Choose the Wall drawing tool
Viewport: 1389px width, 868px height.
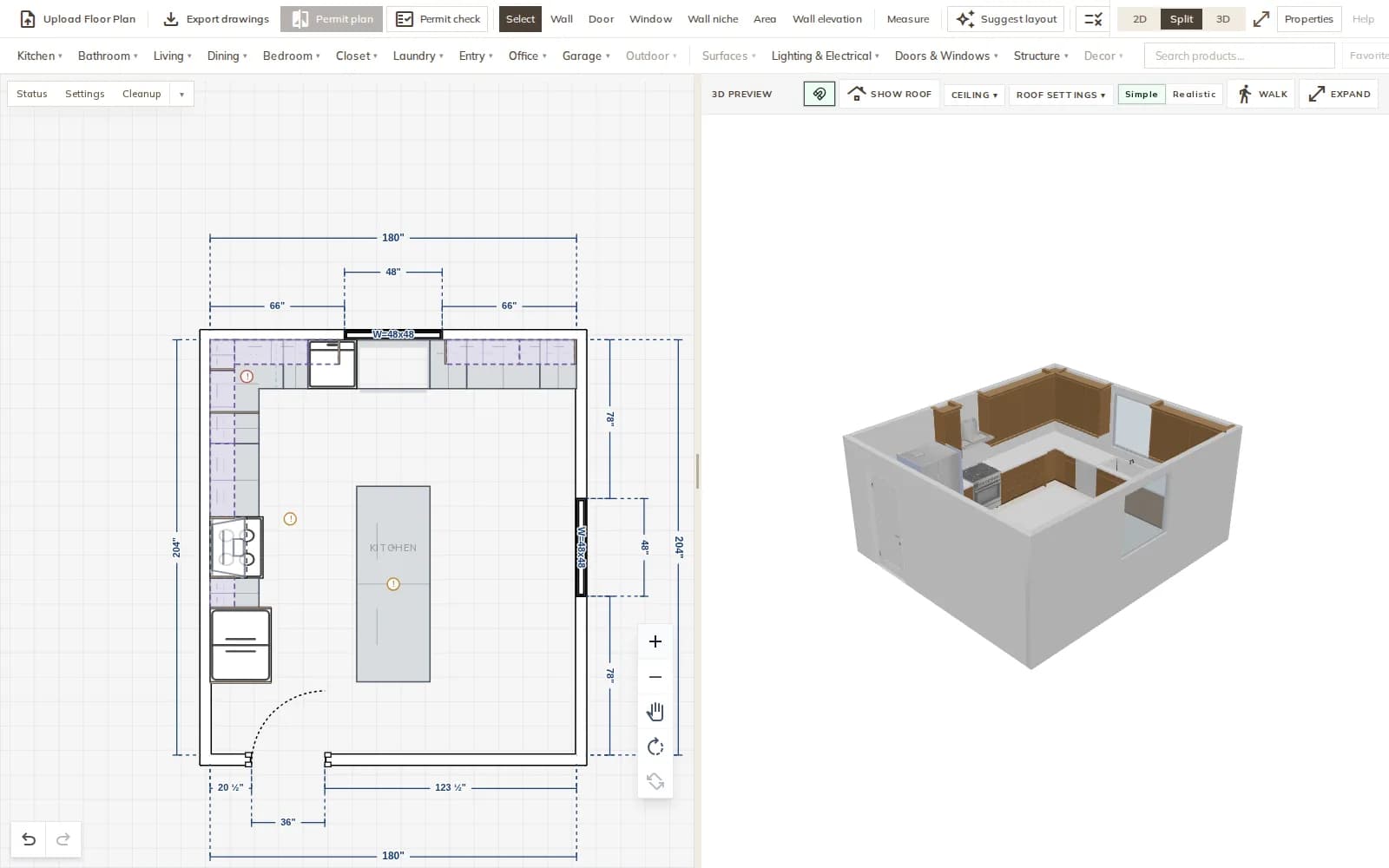pyautogui.click(x=562, y=19)
